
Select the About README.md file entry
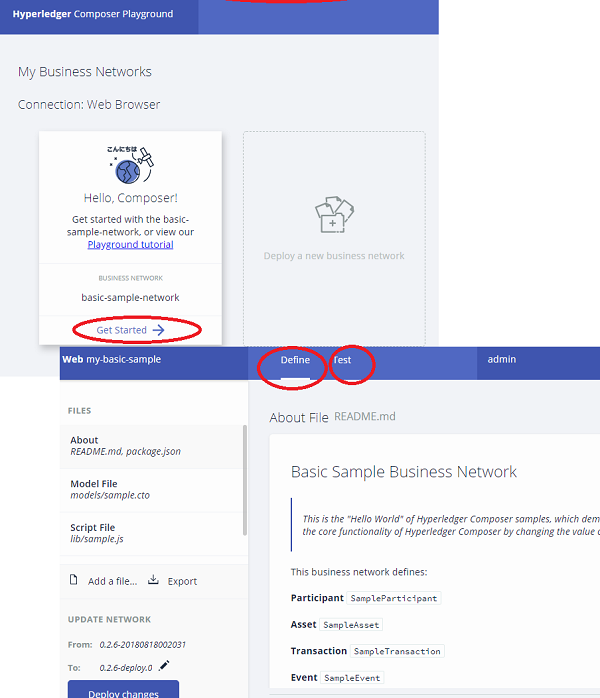[x=151, y=446]
